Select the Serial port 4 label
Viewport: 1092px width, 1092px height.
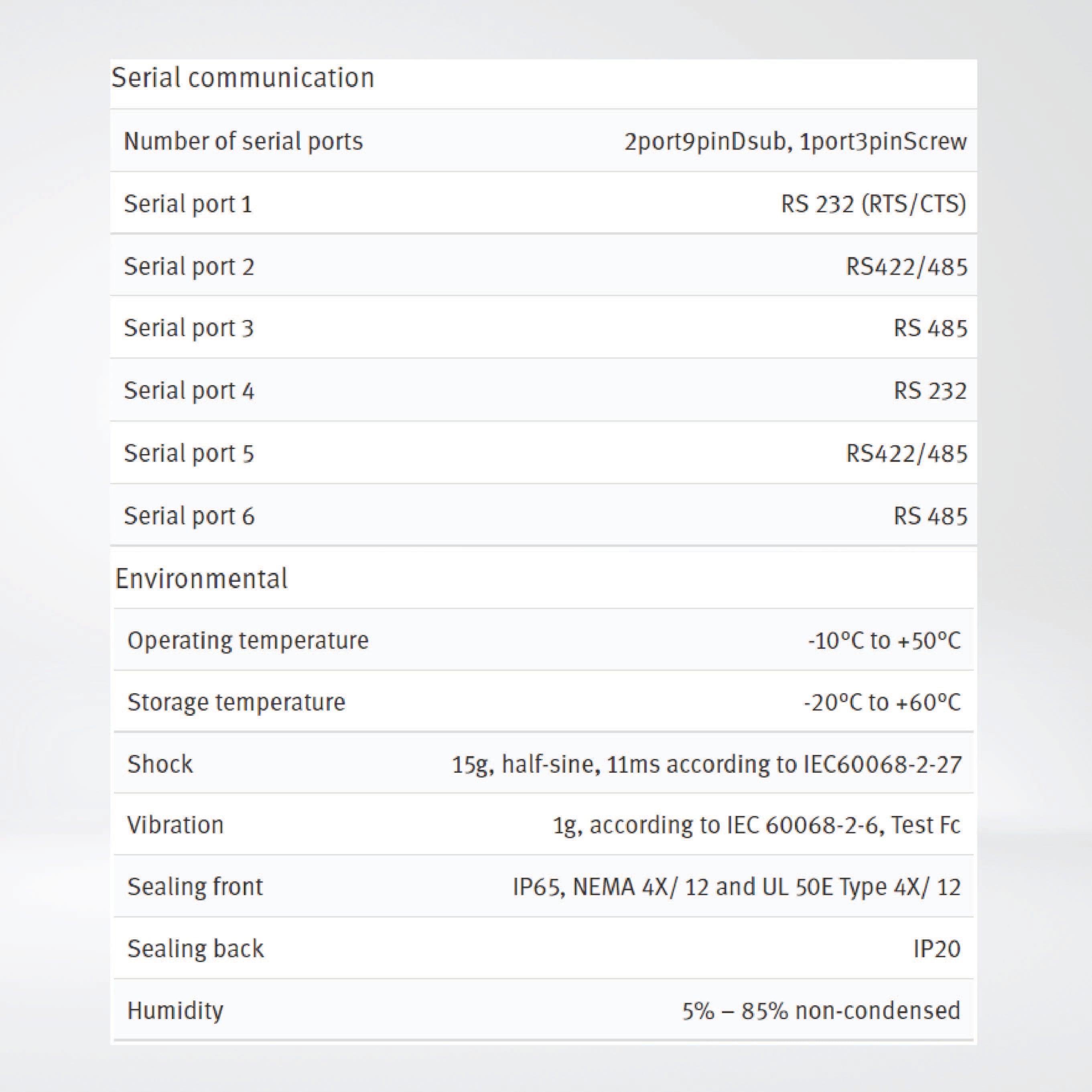(189, 391)
